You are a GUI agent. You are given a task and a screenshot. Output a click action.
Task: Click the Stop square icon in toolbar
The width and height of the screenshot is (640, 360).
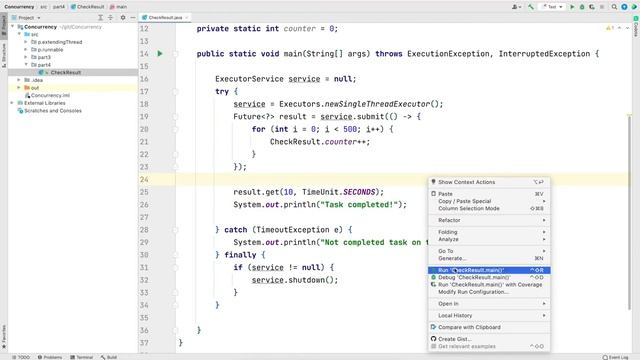click(x=602, y=7)
